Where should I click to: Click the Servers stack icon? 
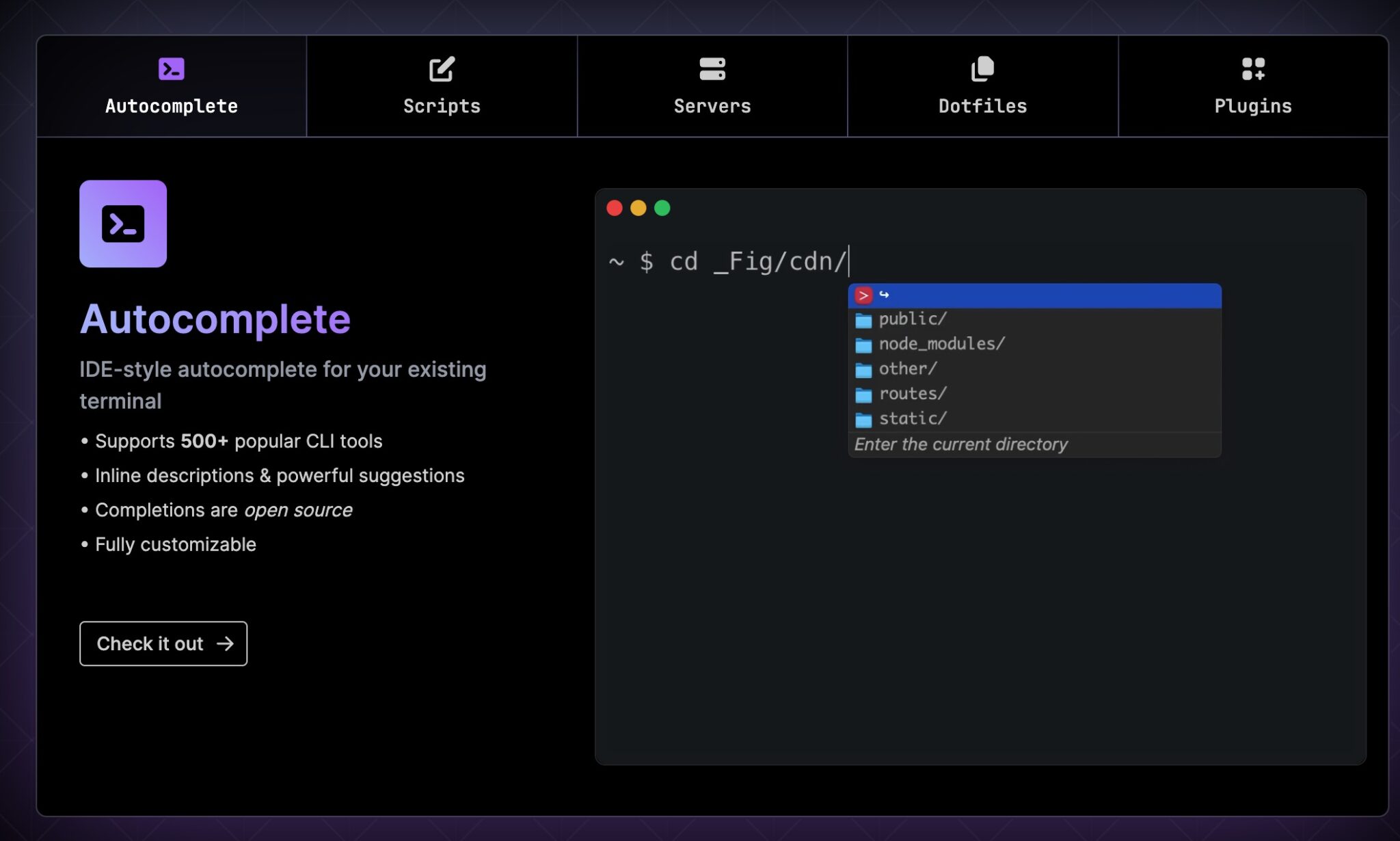coord(712,69)
